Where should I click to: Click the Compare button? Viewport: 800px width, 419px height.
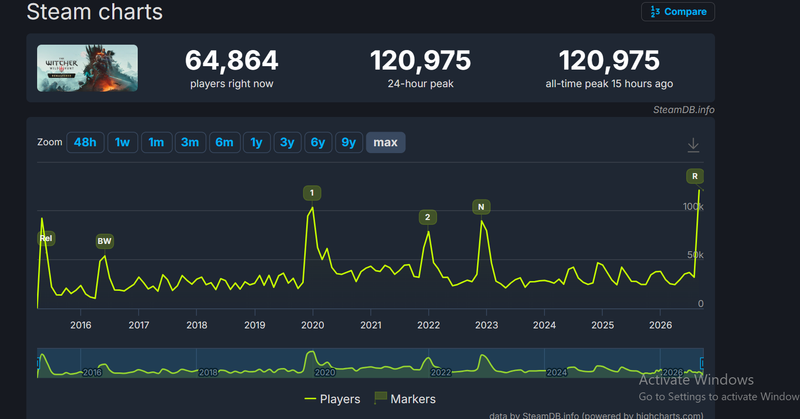coord(678,12)
